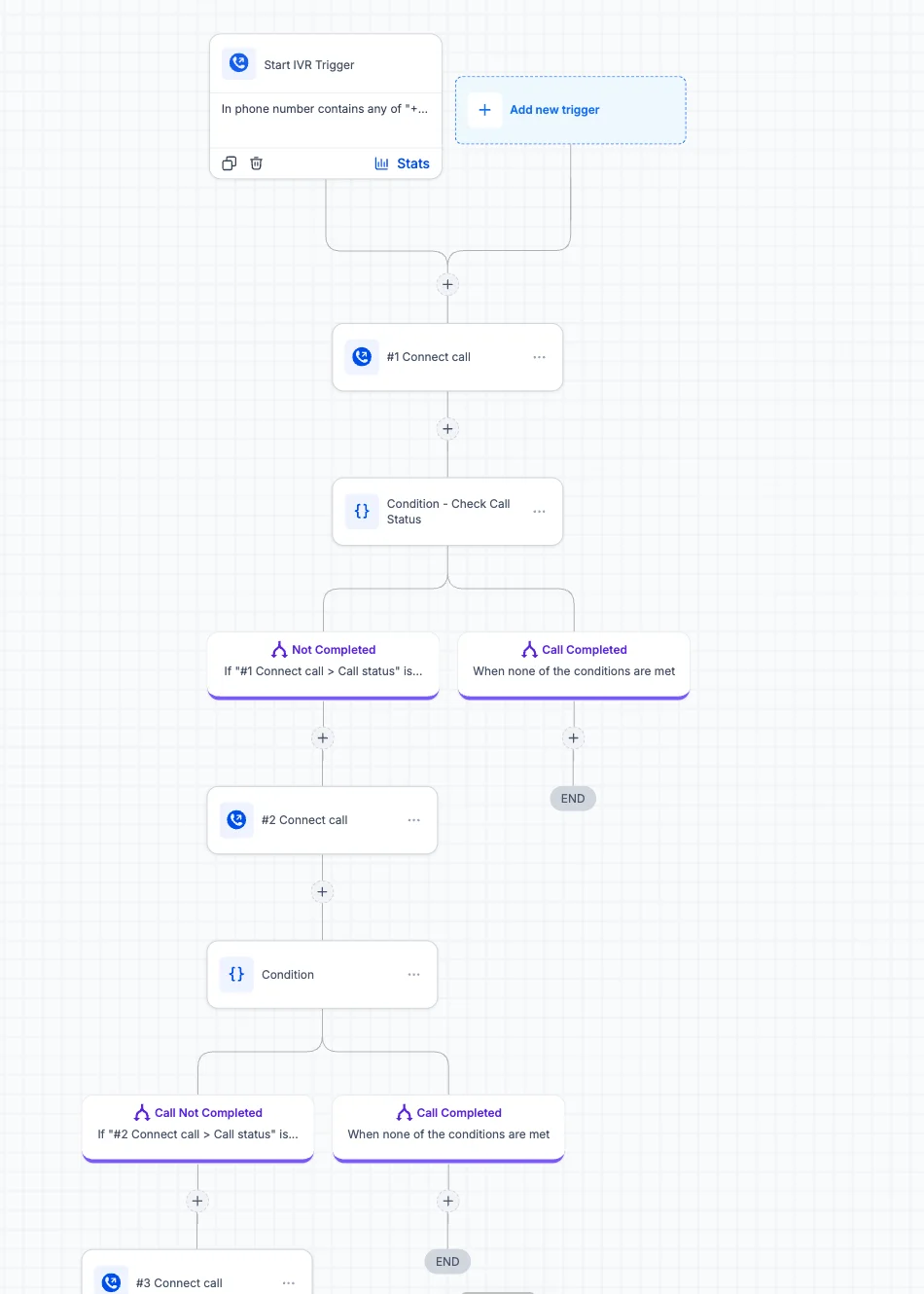924x1294 pixels.
Task: Click the plus icon in Add new trigger
Action: (484, 110)
